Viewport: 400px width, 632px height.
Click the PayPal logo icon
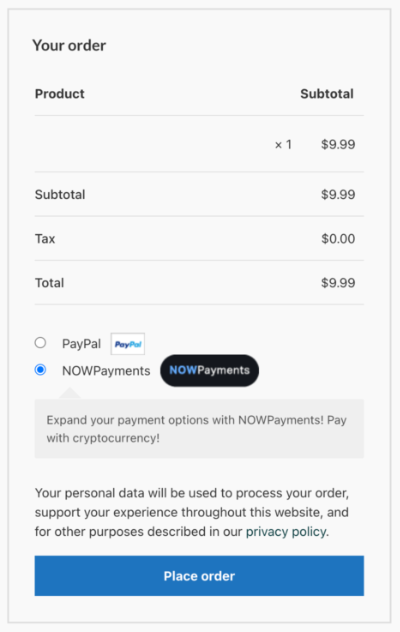128,344
